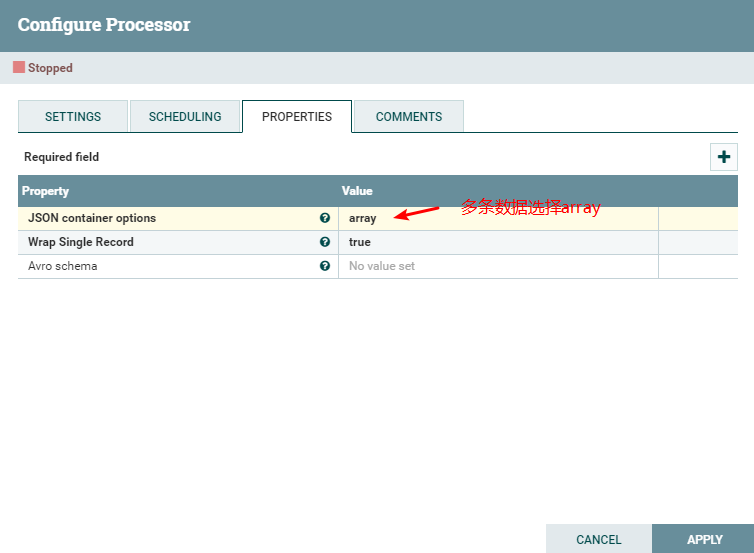Open help icon for Avro schema
754x553 pixels.
point(325,266)
